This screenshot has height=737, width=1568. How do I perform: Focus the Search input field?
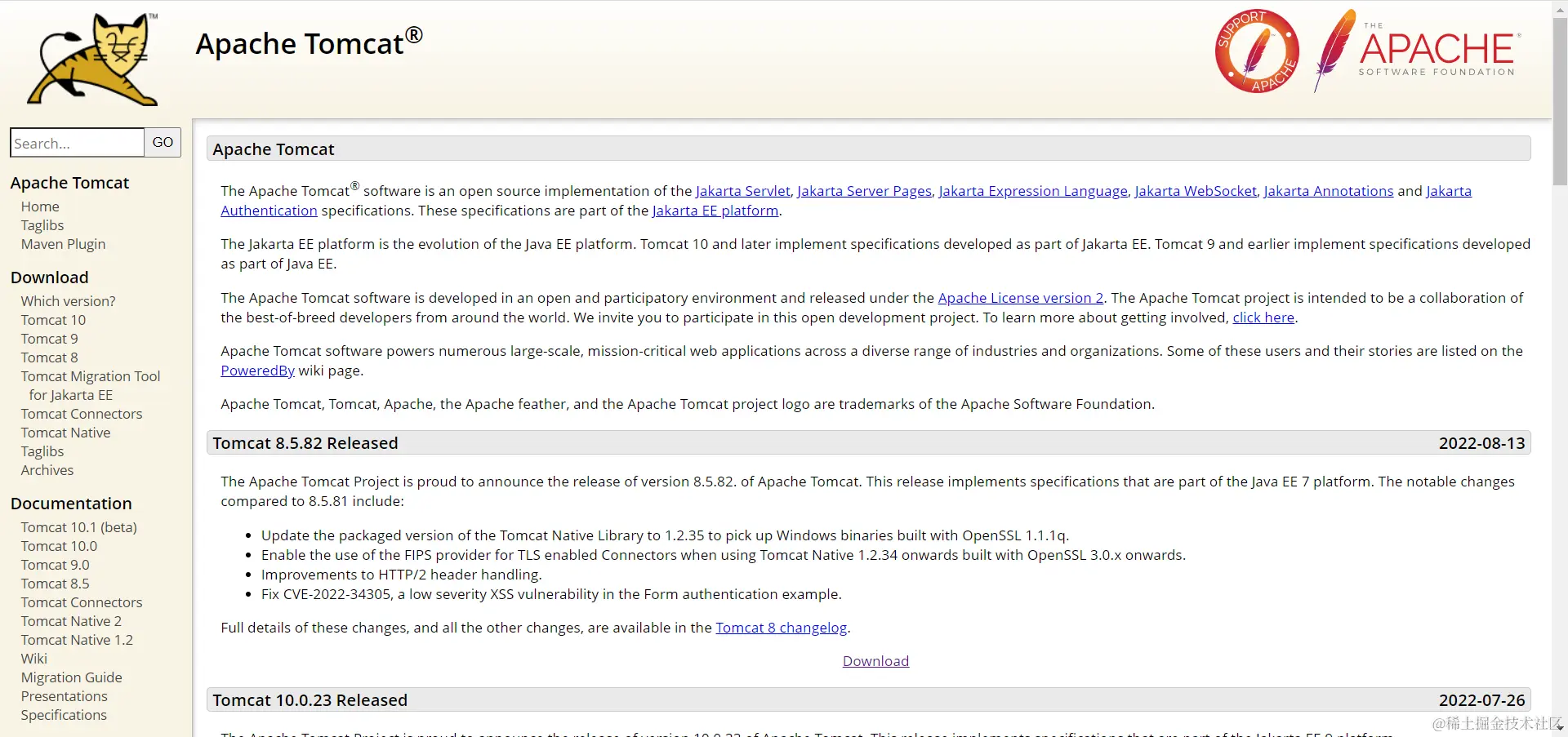click(x=78, y=143)
